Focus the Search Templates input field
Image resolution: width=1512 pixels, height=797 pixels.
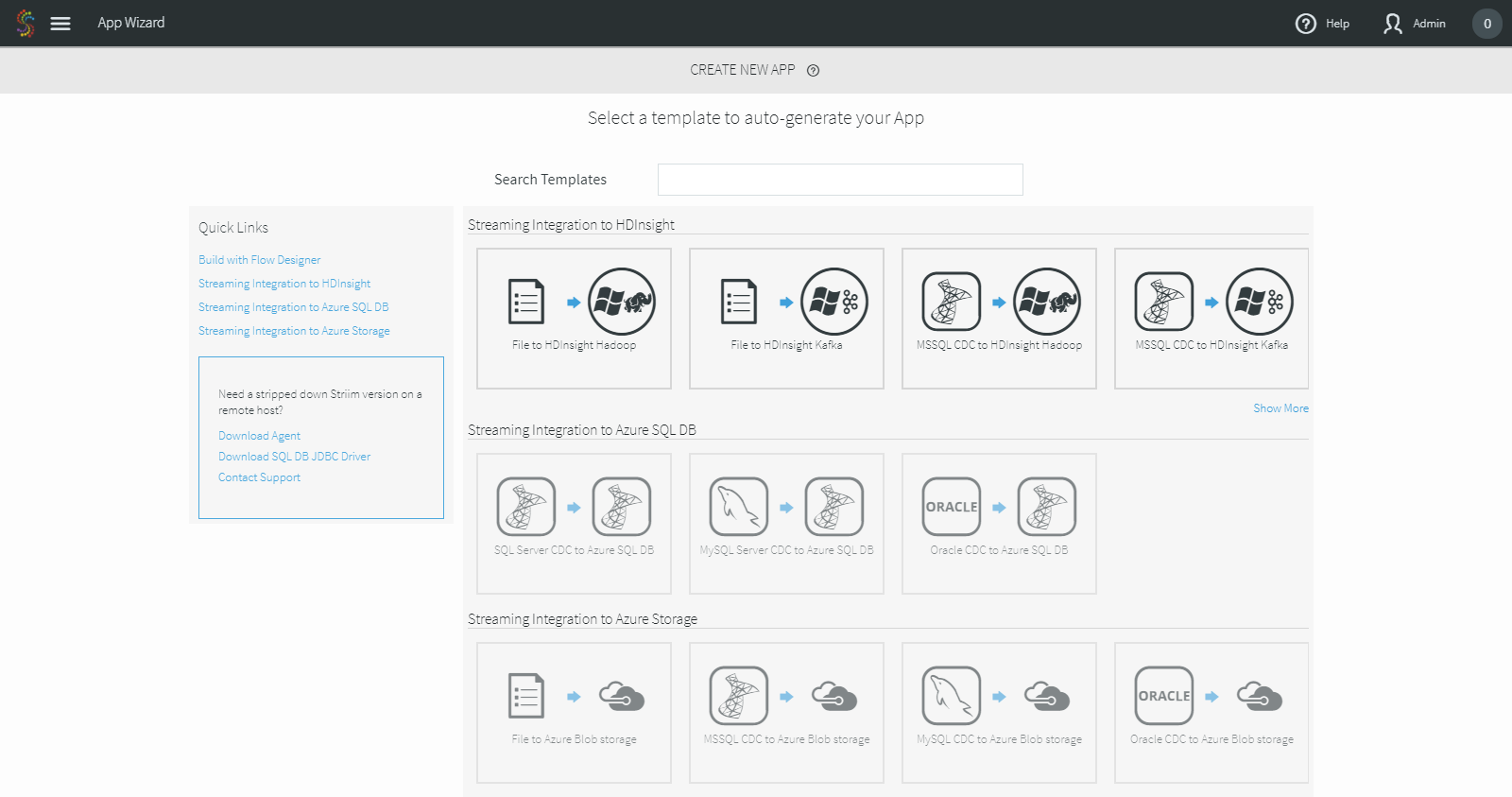(840, 180)
